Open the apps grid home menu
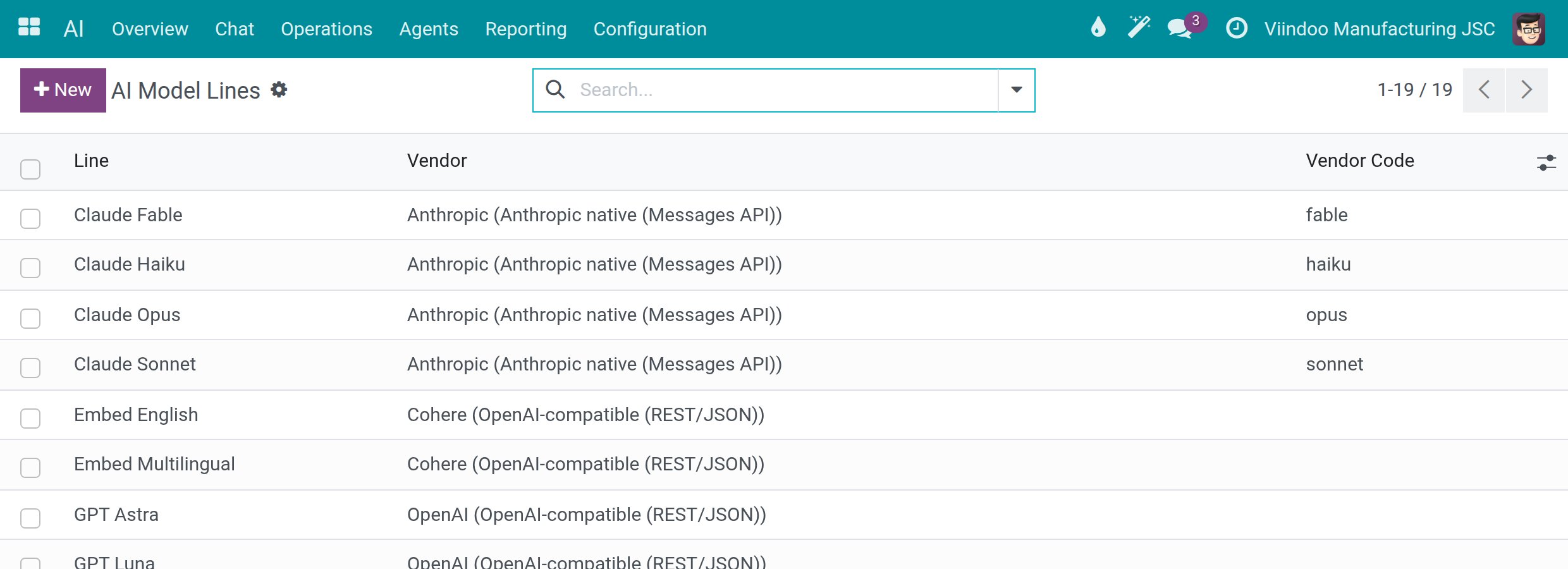Image resolution: width=1568 pixels, height=569 pixels. click(x=29, y=28)
